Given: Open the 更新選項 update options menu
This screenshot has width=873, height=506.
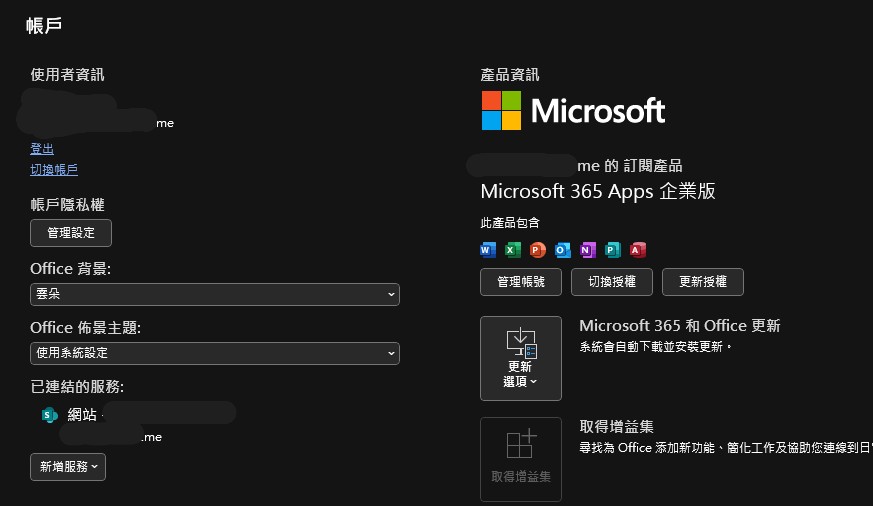Looking at the screenshot, I should click(521, 358).
